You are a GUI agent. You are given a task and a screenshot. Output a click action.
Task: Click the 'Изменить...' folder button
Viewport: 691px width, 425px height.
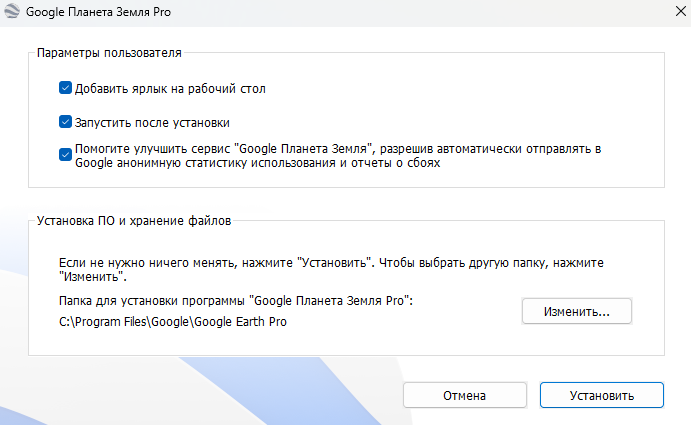coord(576,312)
